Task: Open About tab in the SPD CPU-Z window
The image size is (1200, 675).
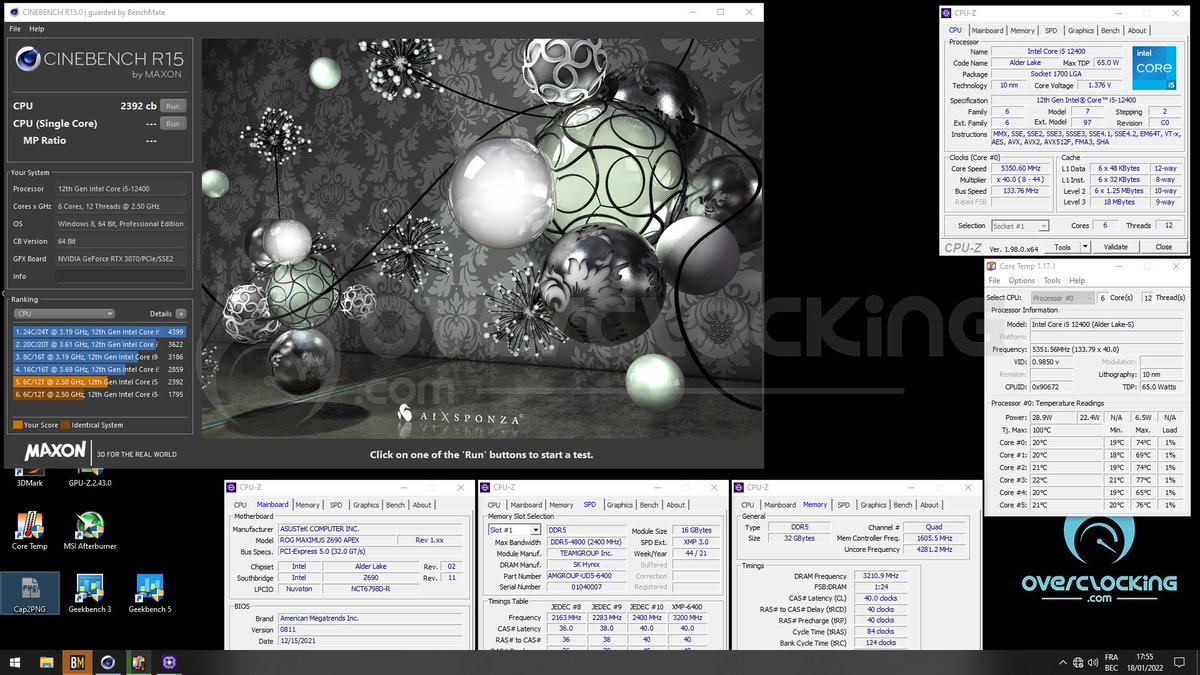Action: pos(676,505)
